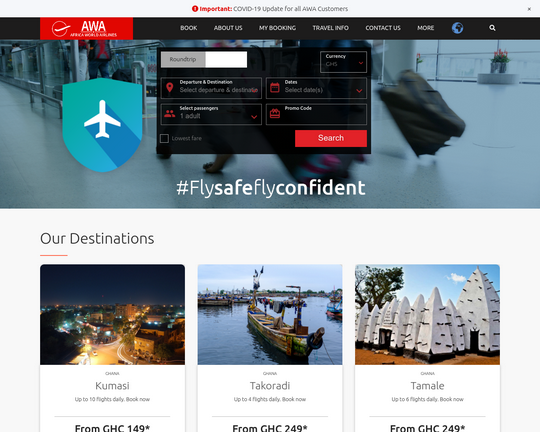
Task: Switch to the white one-way toggle half
Action: pyautogui.click(x=226, y=59)
